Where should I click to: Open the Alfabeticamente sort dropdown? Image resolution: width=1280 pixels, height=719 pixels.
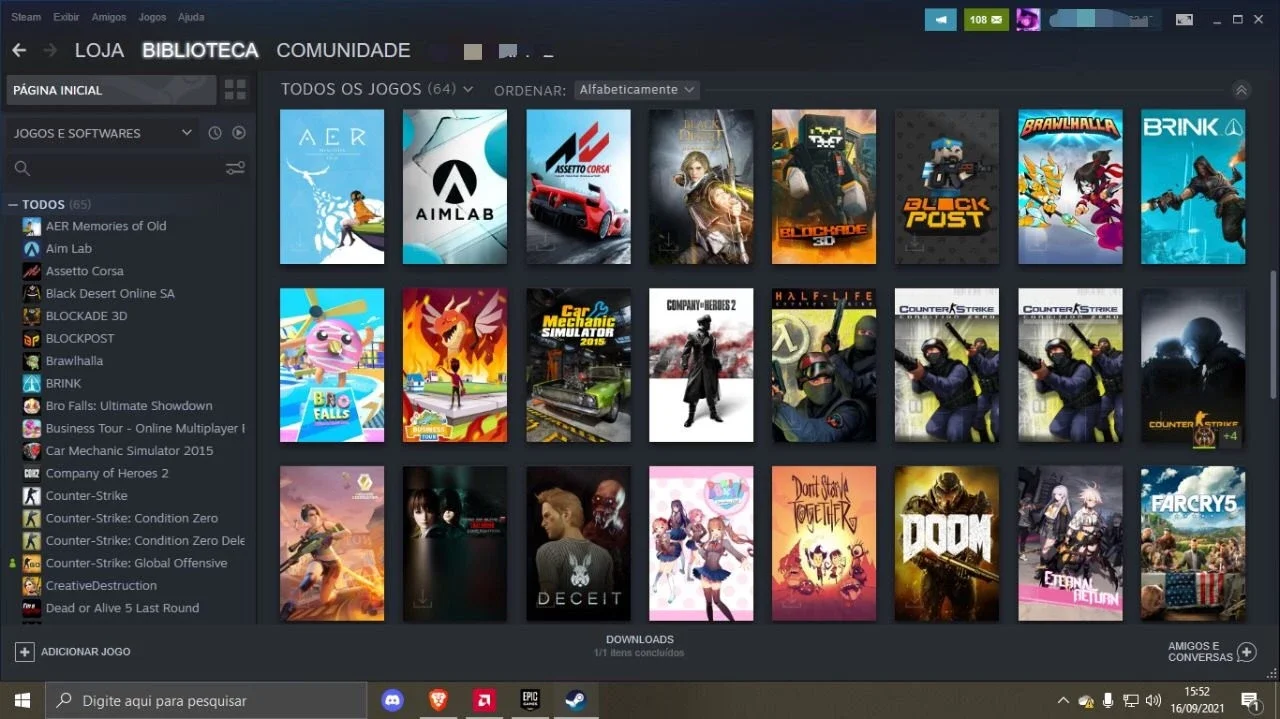(x=637, y=90)
